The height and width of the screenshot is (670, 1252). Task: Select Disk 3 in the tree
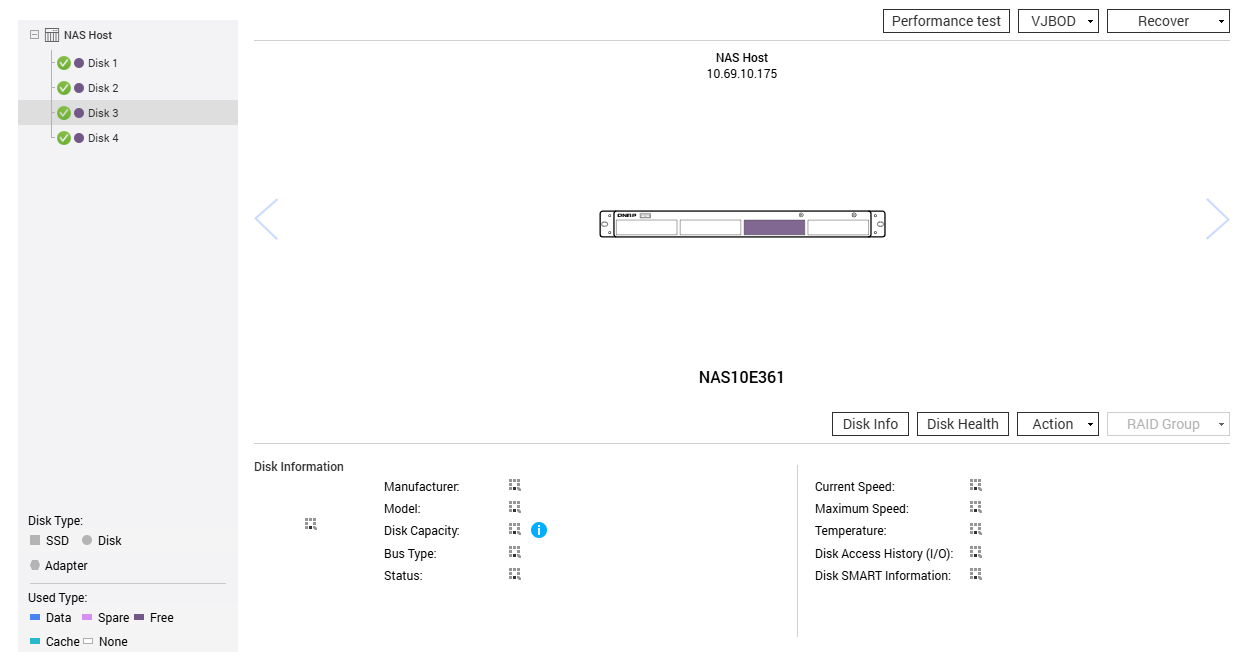click(x=103, y=113)
